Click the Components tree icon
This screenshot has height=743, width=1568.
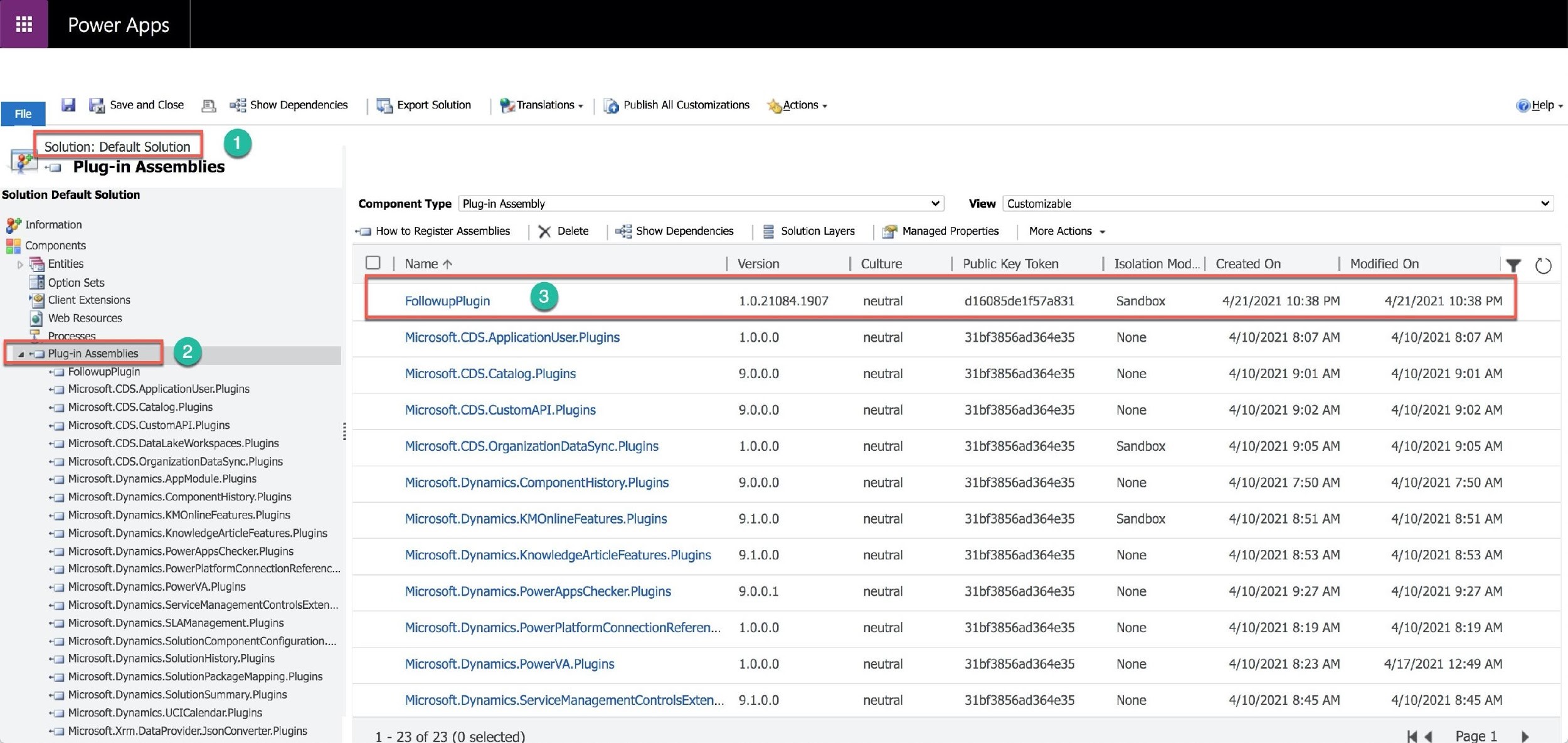coord(13,245)
